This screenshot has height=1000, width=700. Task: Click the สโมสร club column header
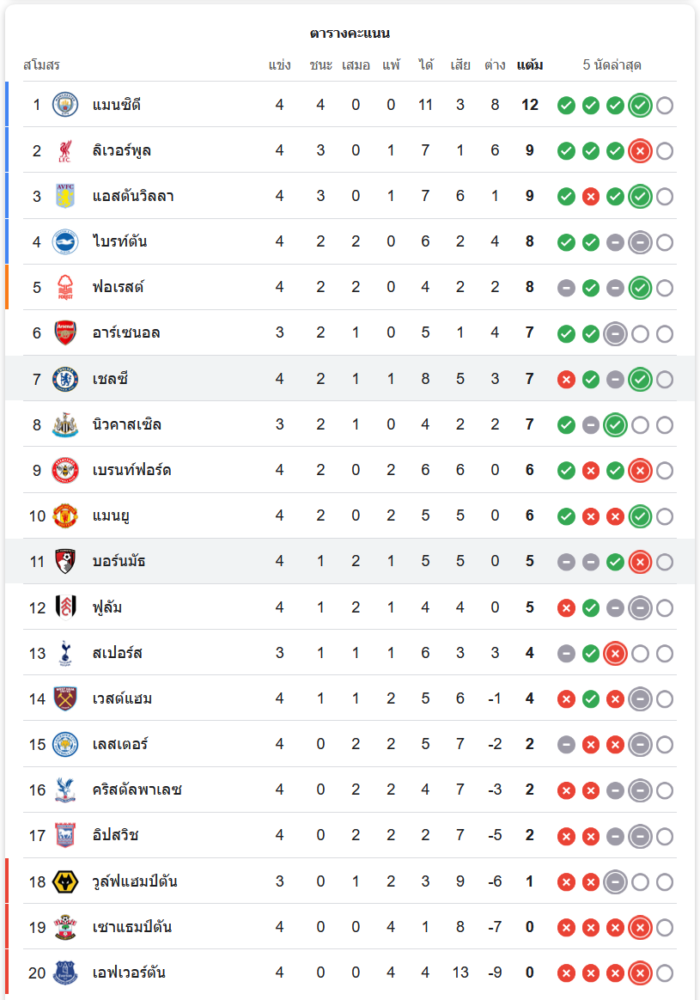[x=42, y=65]
